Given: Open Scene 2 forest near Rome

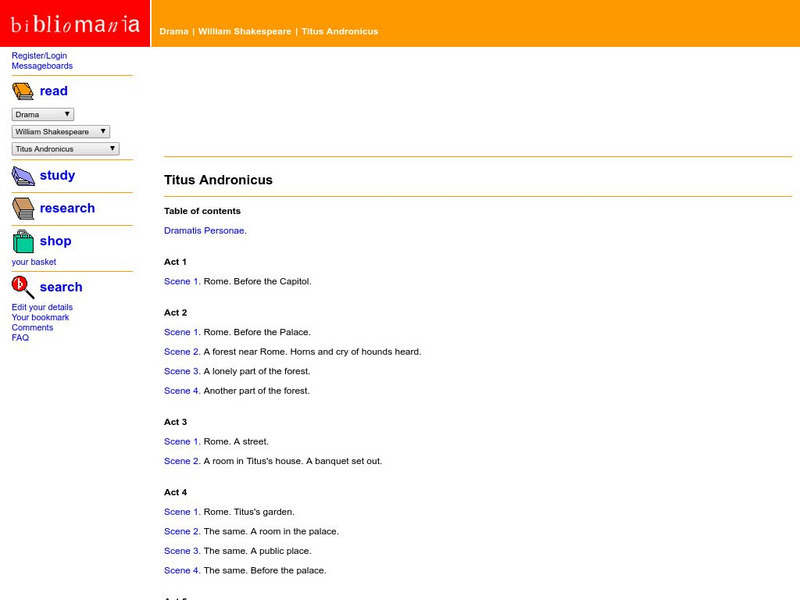Looking at the screenshot, I should tap(182, 352).
